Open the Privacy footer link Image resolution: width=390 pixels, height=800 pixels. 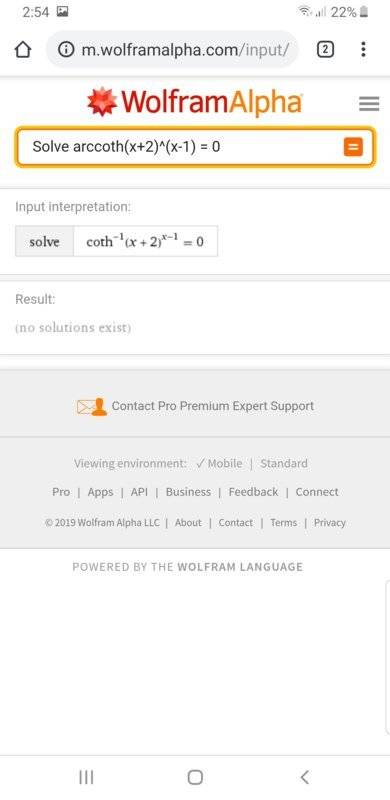pos(330,522)
